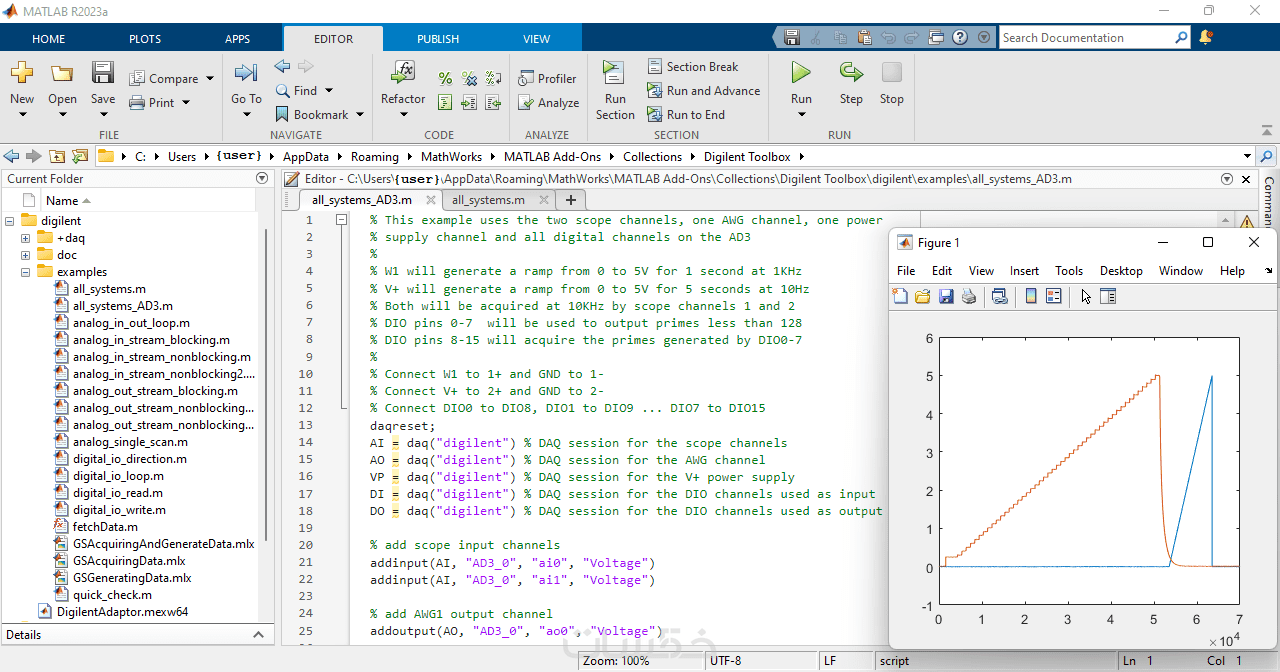This screenshot has width=1280, height=672.
Task: Switch to the all_systems.m editor tab
Action: 488,200
